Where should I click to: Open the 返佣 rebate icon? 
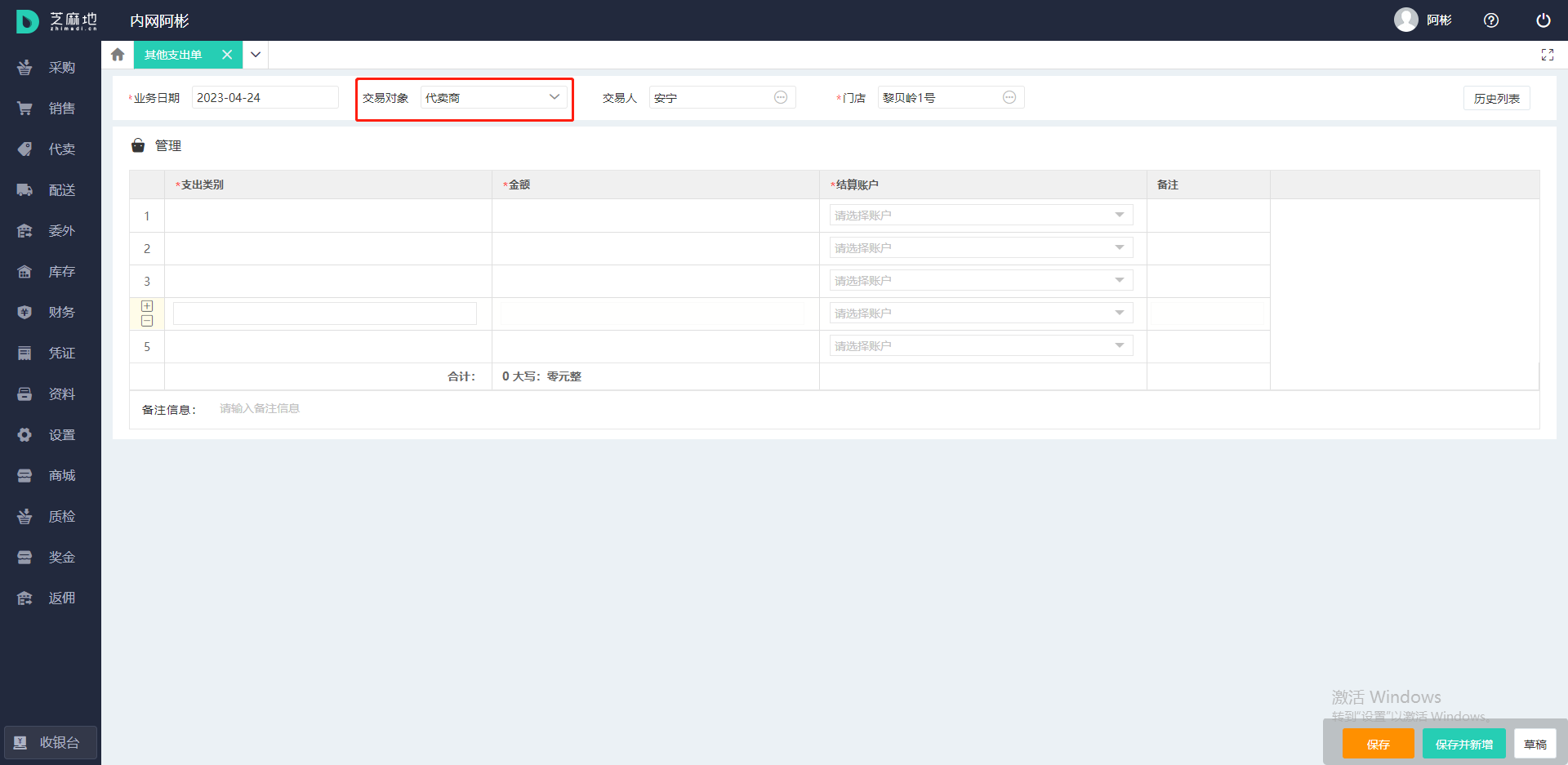[24, 598]
